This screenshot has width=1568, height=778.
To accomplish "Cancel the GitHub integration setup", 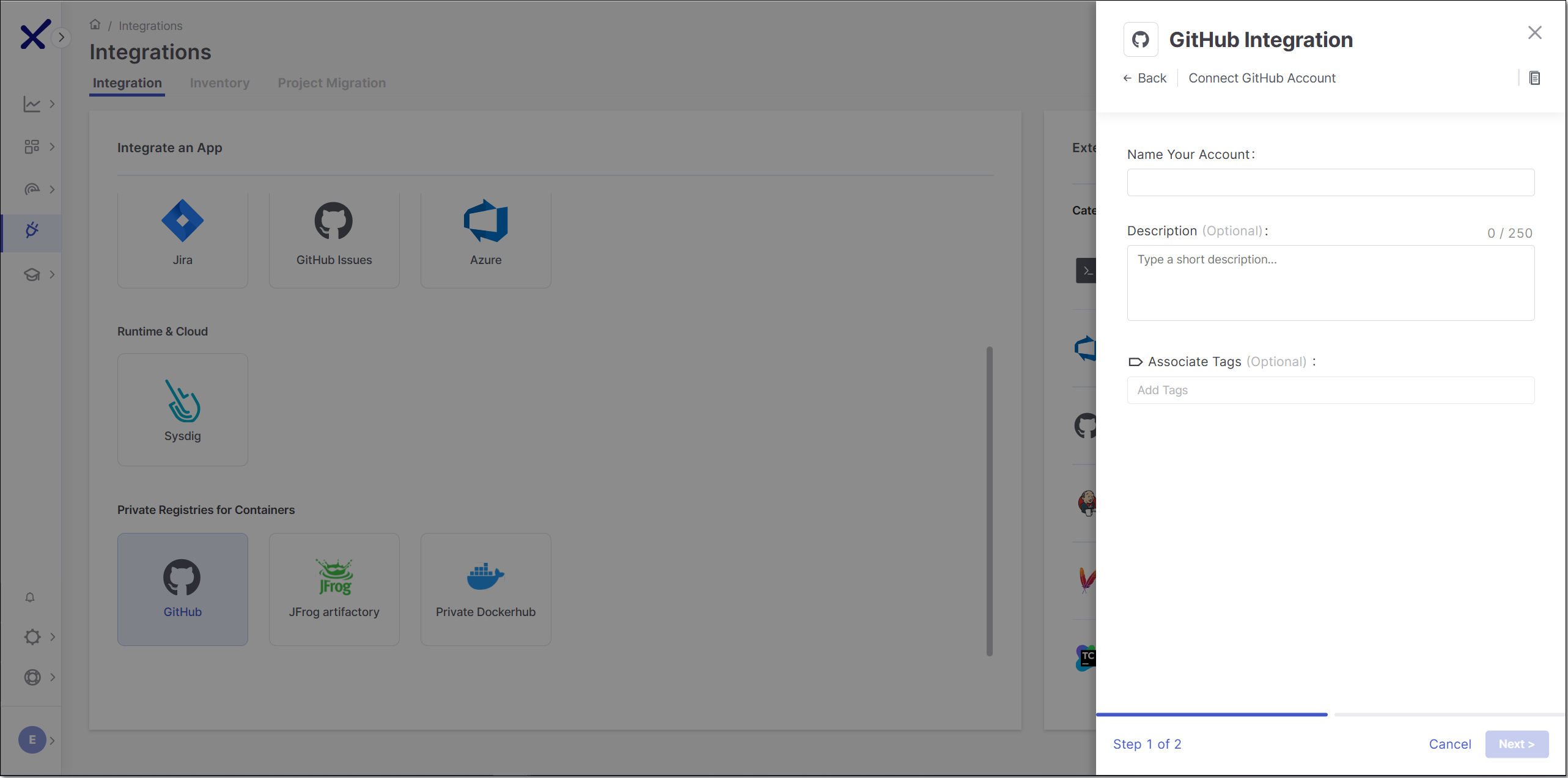I will click(1449, 744).
